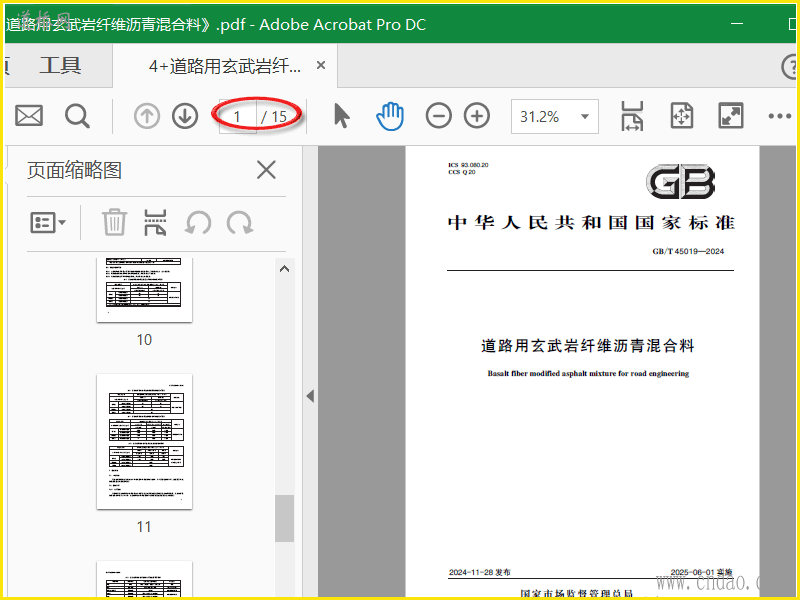Click standard number GB/T 45019—2024
The width and height of the screenshot is (800, 600).
[688, 251]
